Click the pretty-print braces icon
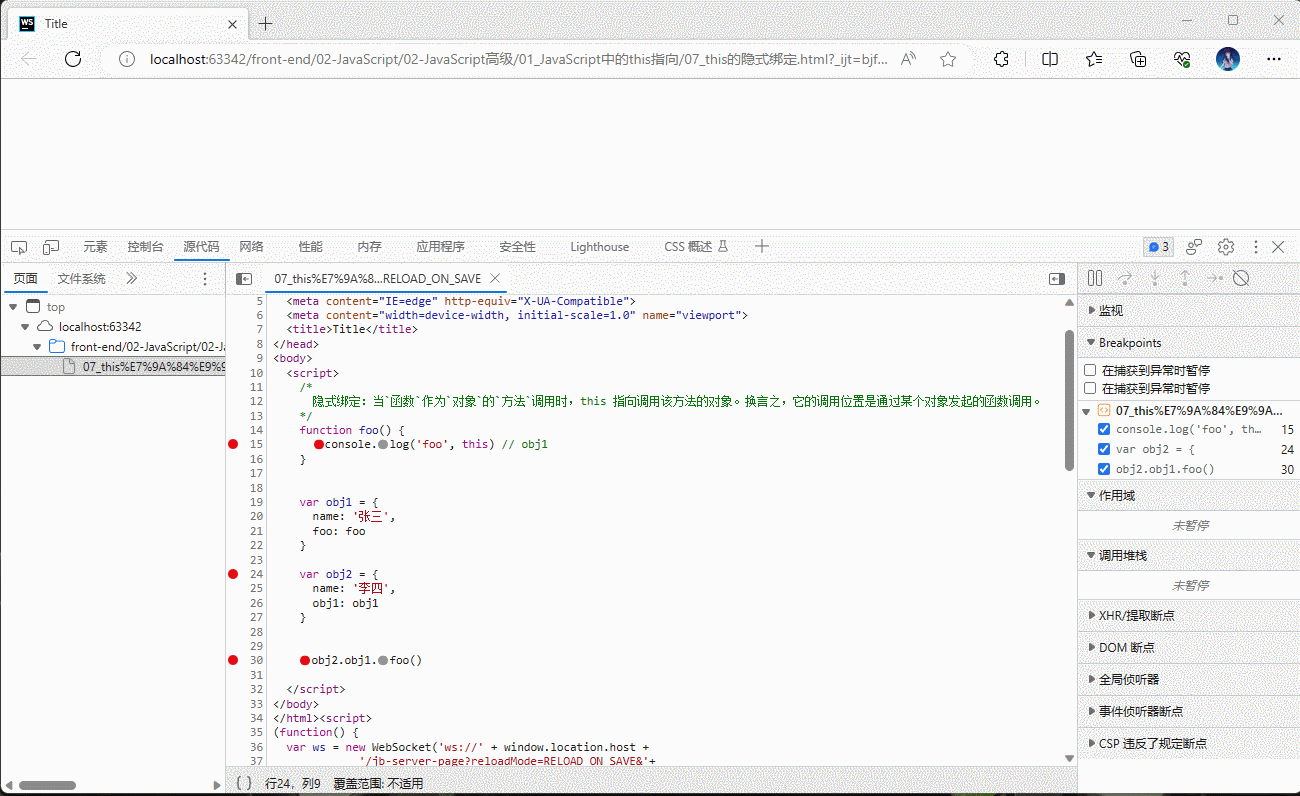 click(243, 783)
